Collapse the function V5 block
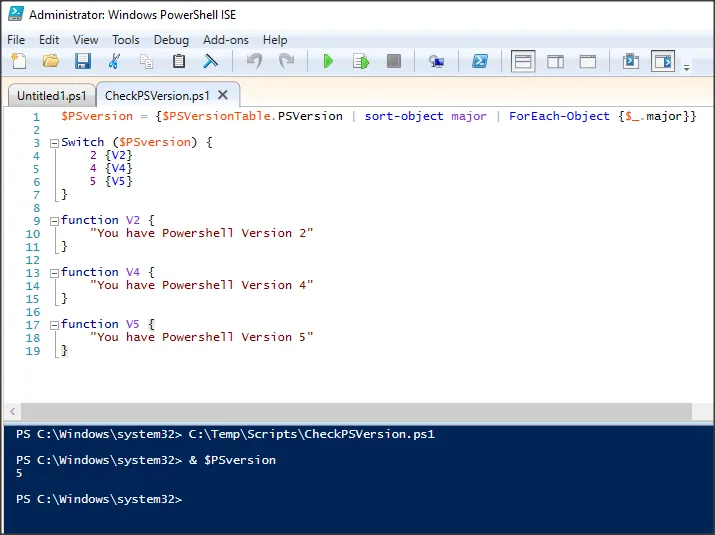The image size is (715, 535). pyautogui.click(x=54, y=325)
